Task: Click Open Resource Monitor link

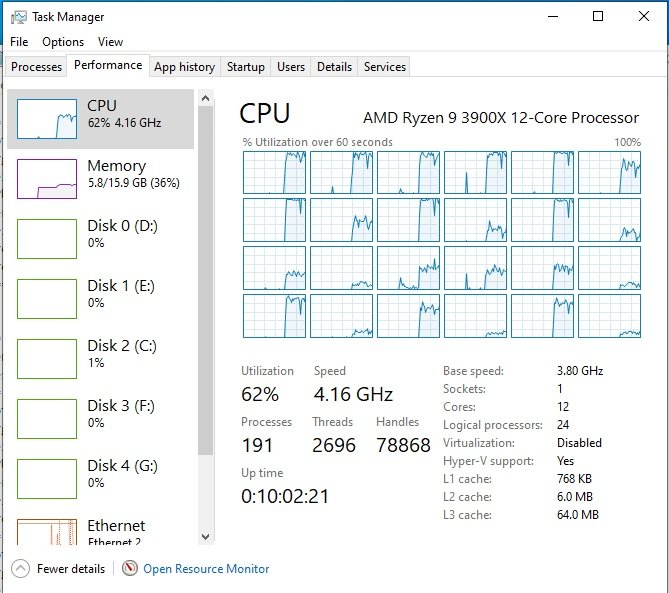Action: 206,569
